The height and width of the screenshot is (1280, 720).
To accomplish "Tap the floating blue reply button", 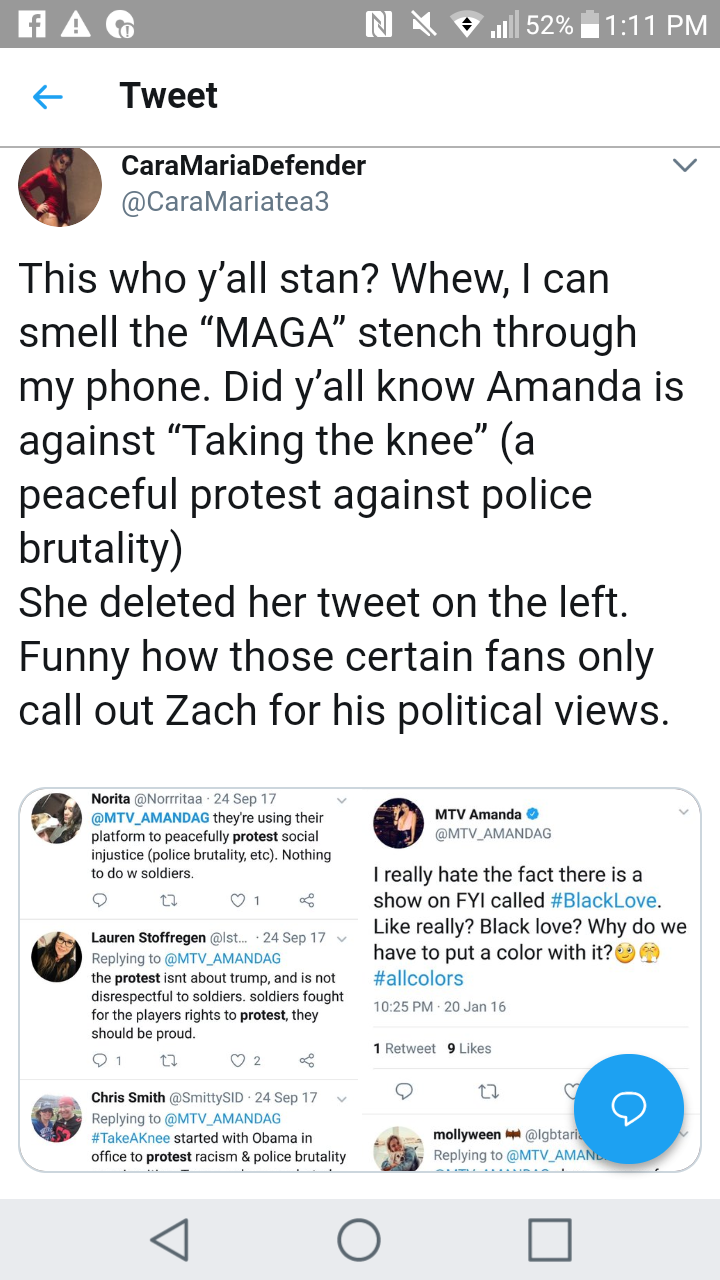I will 629,1108.
